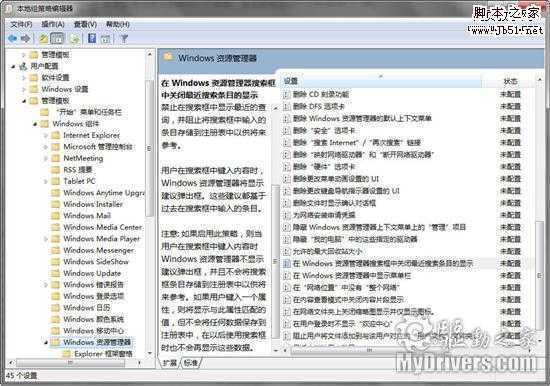Select Explorer 框架窗格 in the tree

pos(103,354)
